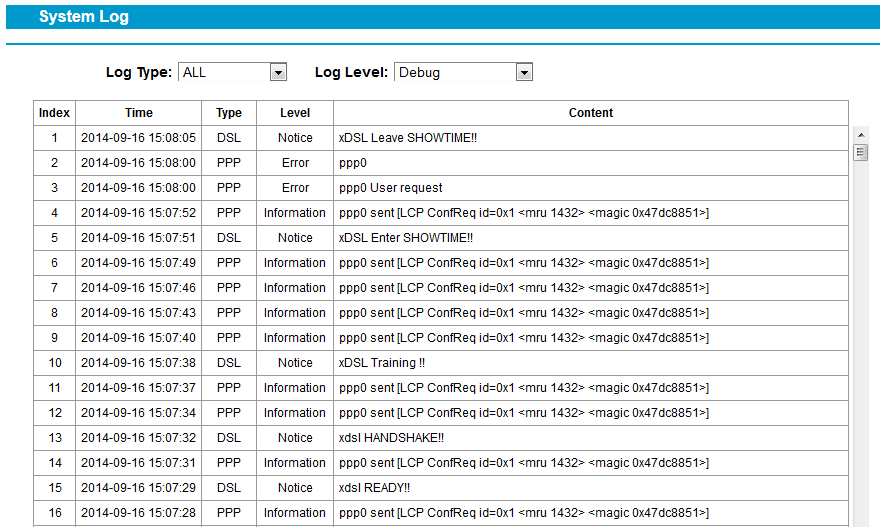Viewport: 880px width, 527px height.
Task: Click the Information level in row 4
Action: point(295,213)
